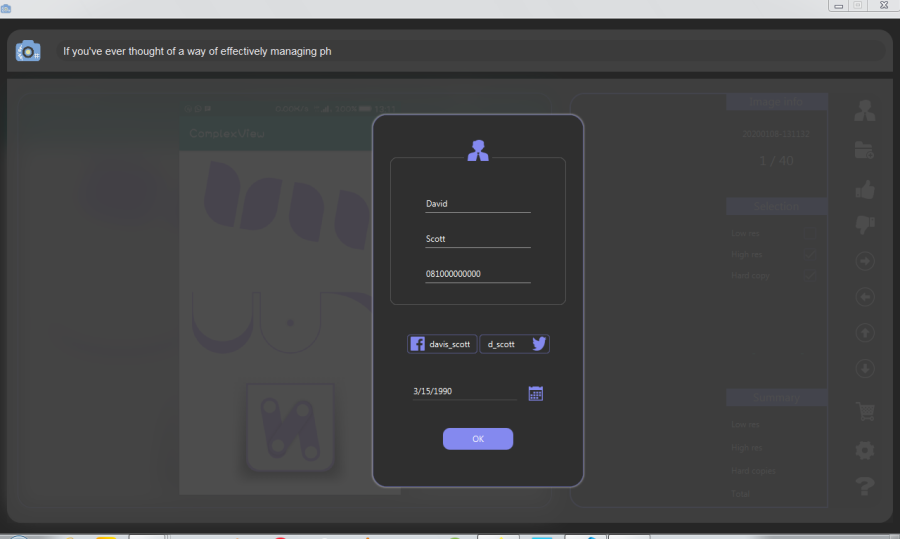Viewport: 900px width, 539px height.
Task: Click the left arrow previous-image icon
Action: click(865, 297)
